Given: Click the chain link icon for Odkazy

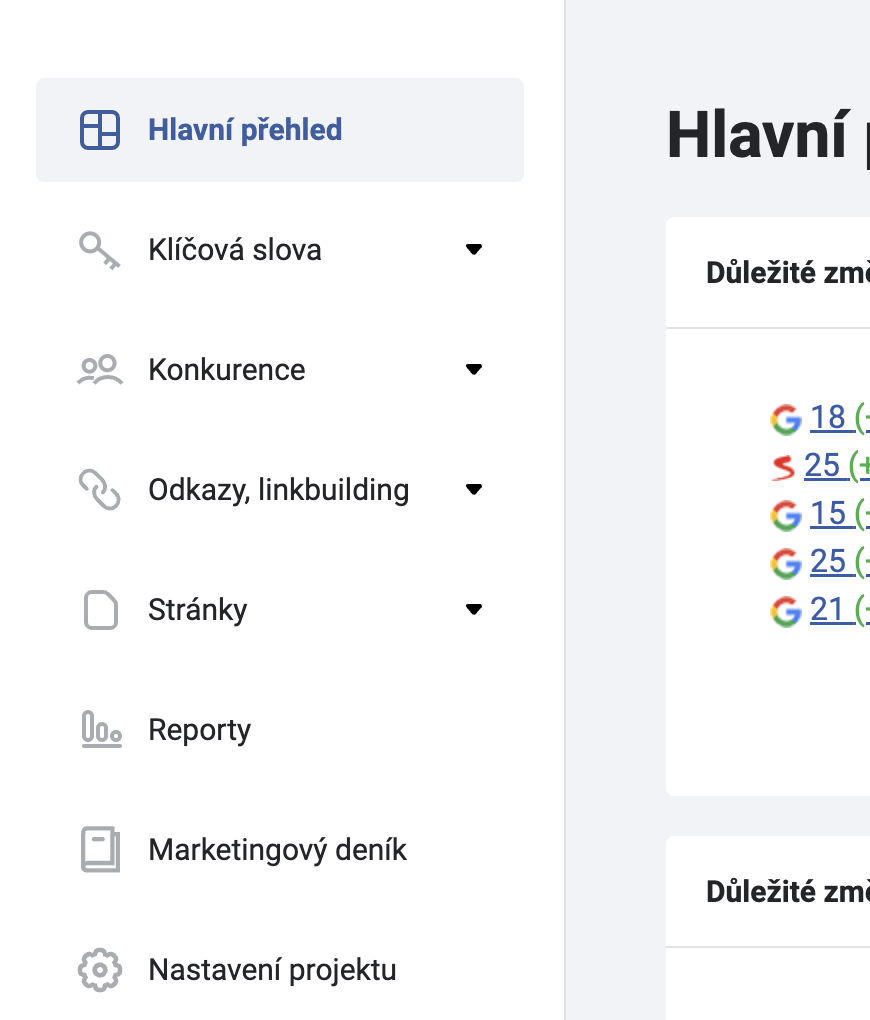Looking at the screenshot, I should [x=100, y=490].
